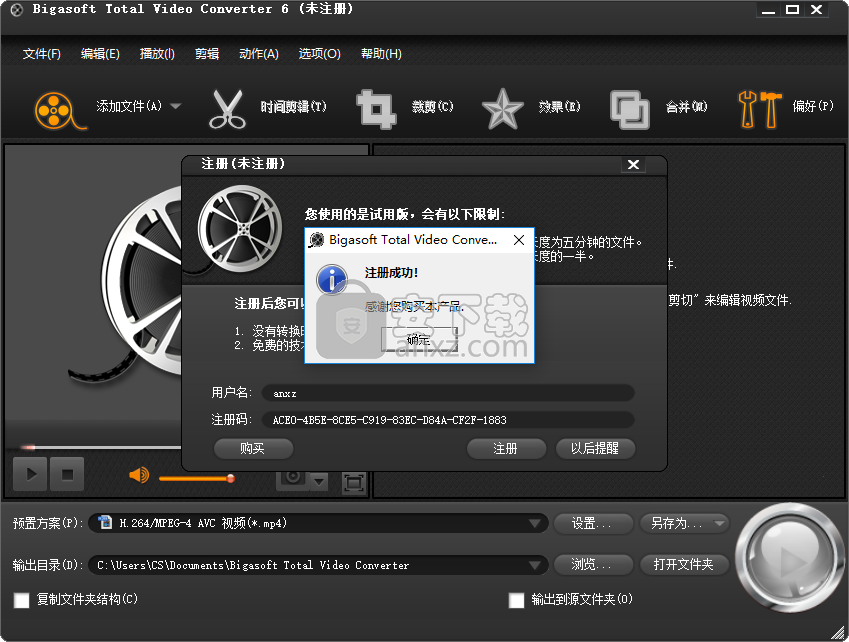Viewport: 849px width, 642px height.
Task: Click the 时间剪辑(T) toolbar label
Action: point(293,107)
